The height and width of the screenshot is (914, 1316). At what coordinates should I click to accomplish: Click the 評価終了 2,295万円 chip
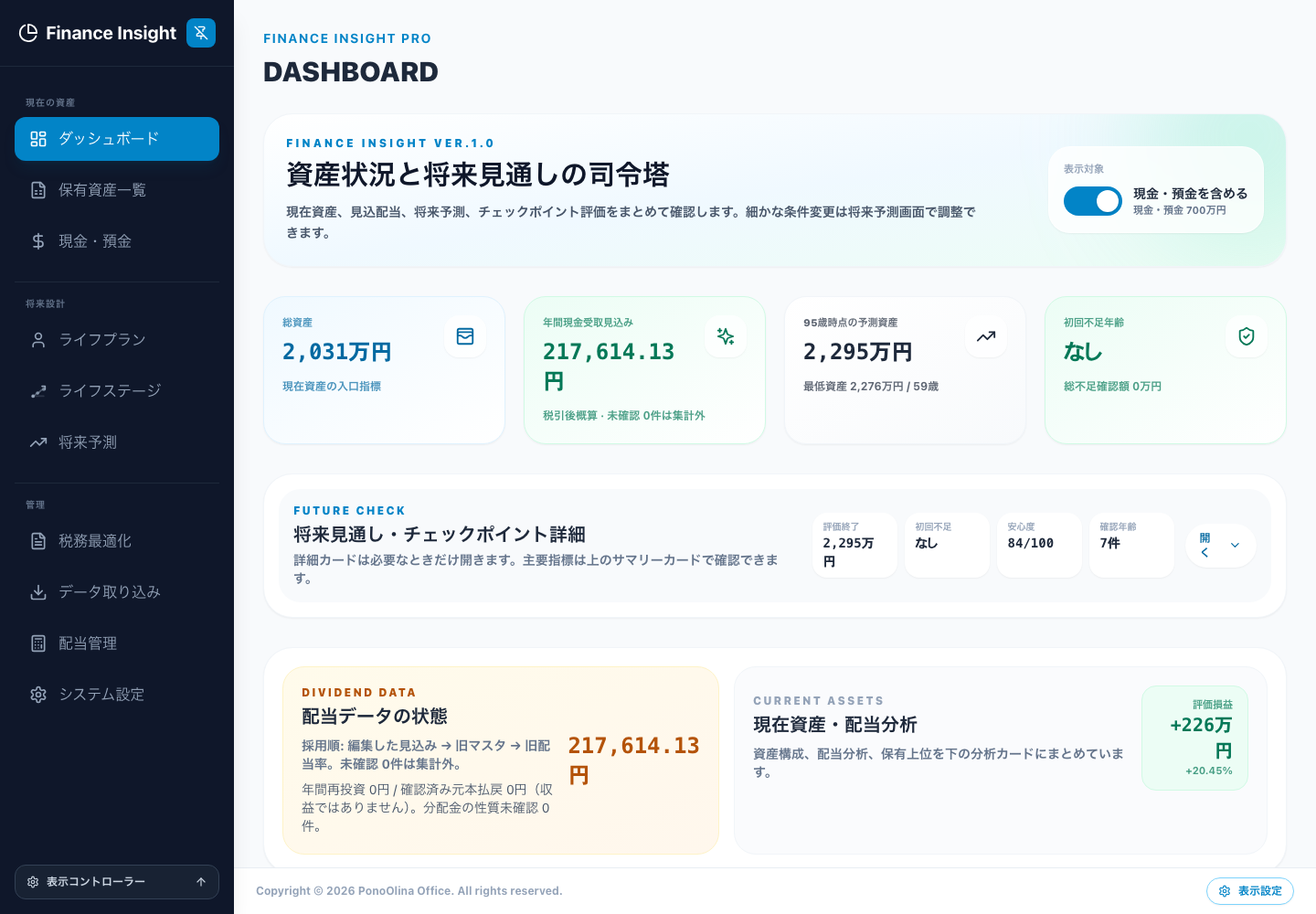(x=854, y=545)
